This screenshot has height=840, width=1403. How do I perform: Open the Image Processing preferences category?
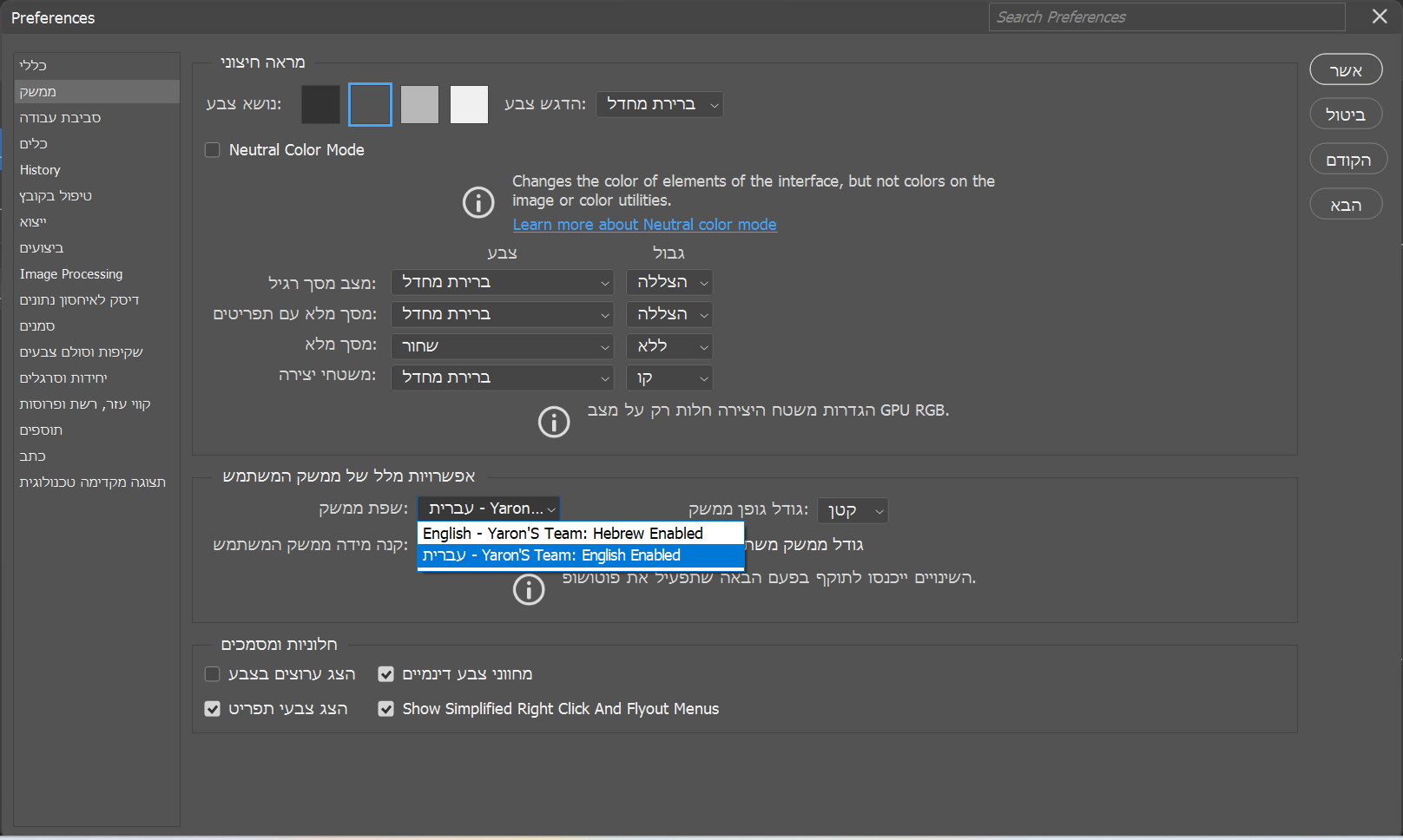click(97, 273)
